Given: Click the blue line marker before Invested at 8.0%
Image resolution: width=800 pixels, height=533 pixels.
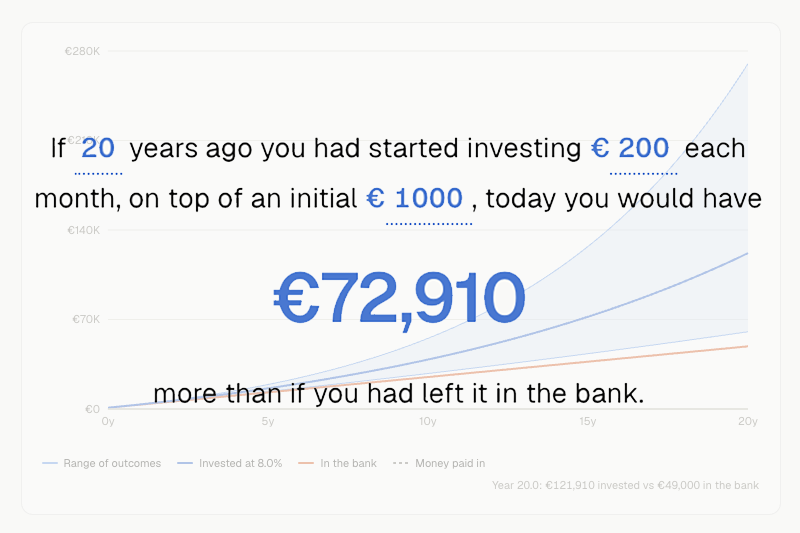Looking at the screenshot, I should (x=185, y=463).
